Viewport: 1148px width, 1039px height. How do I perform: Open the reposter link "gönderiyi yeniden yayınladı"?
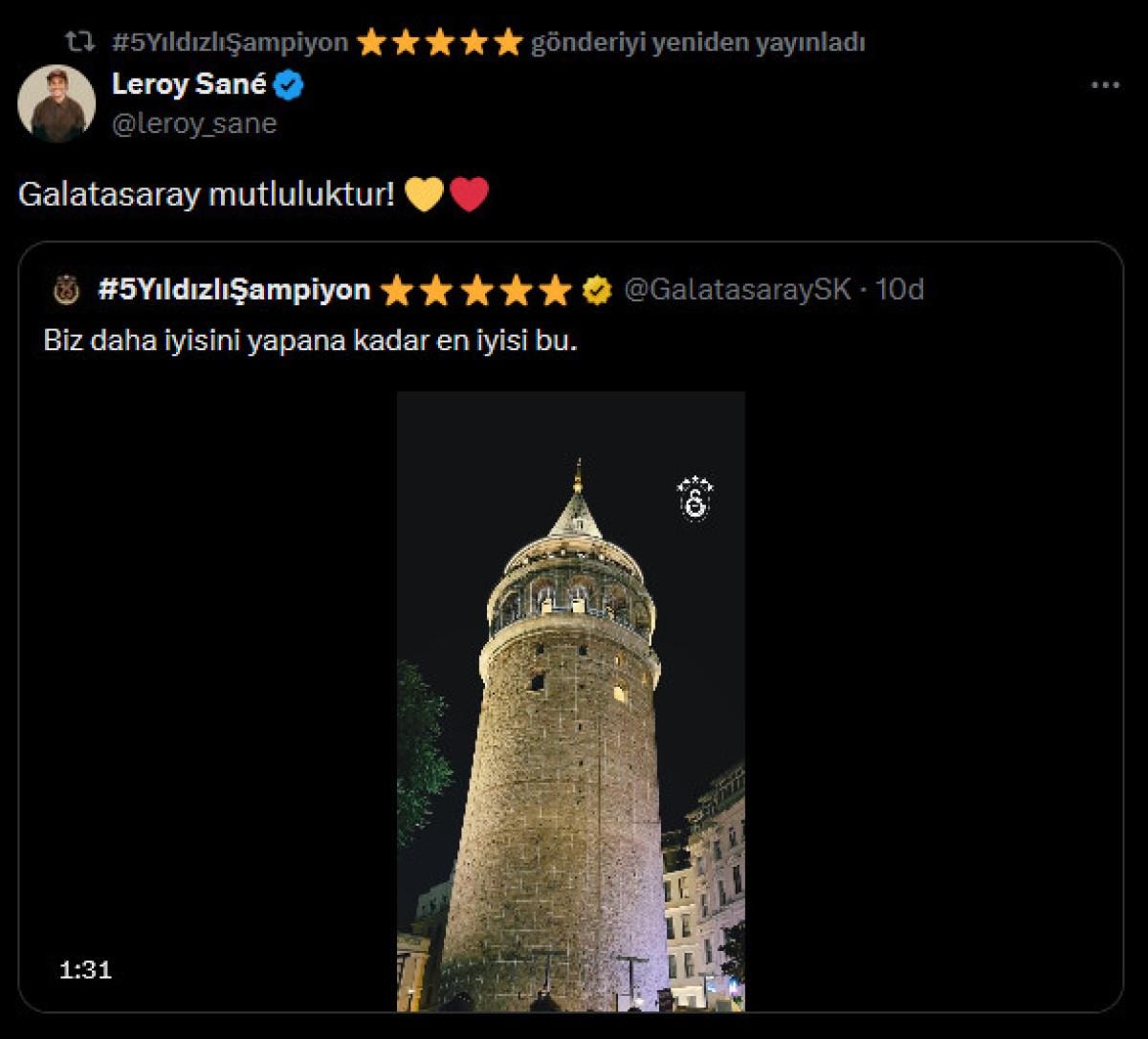coord(697,42)
